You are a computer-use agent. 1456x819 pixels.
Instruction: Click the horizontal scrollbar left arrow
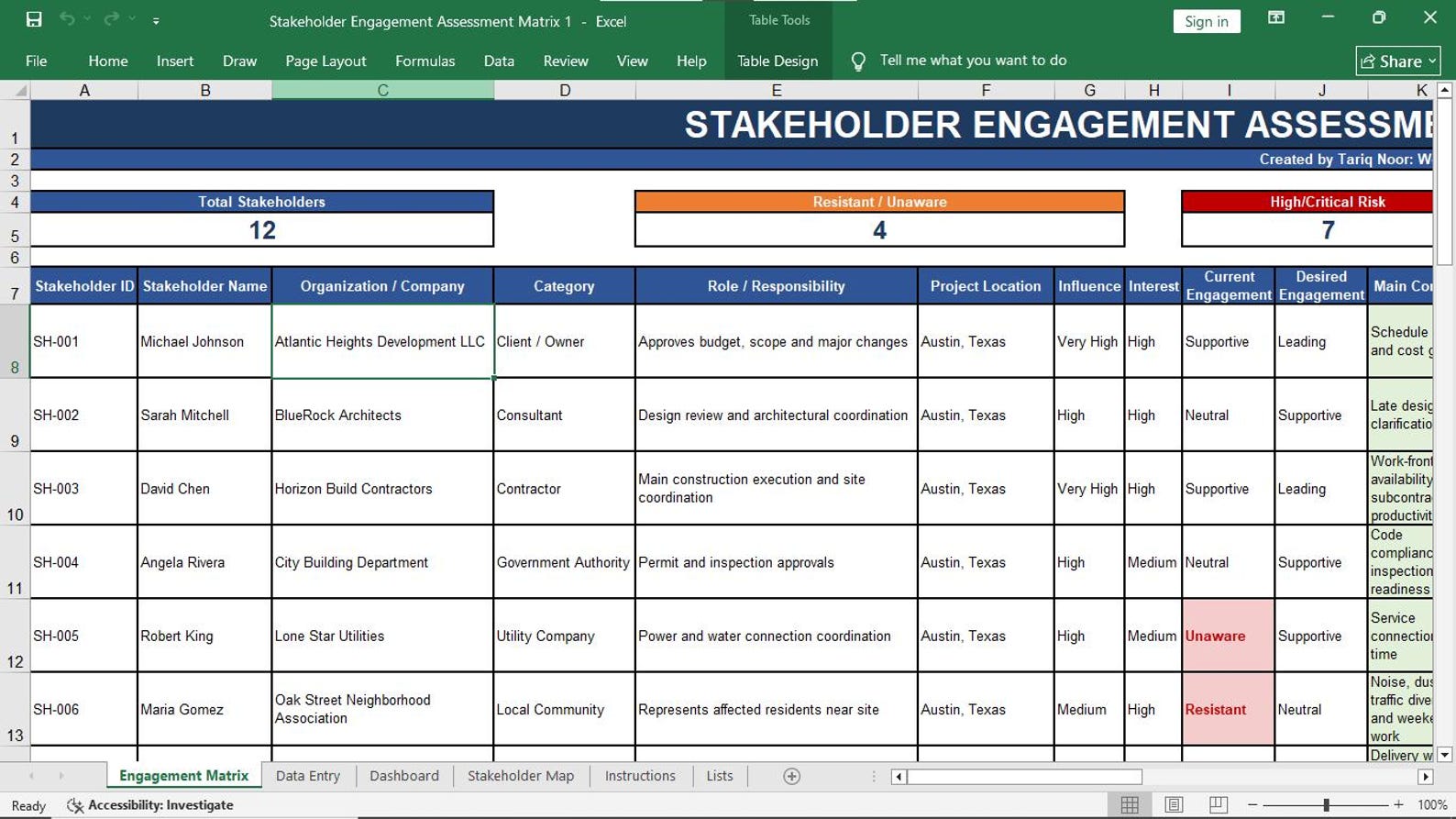click(899, 777)
